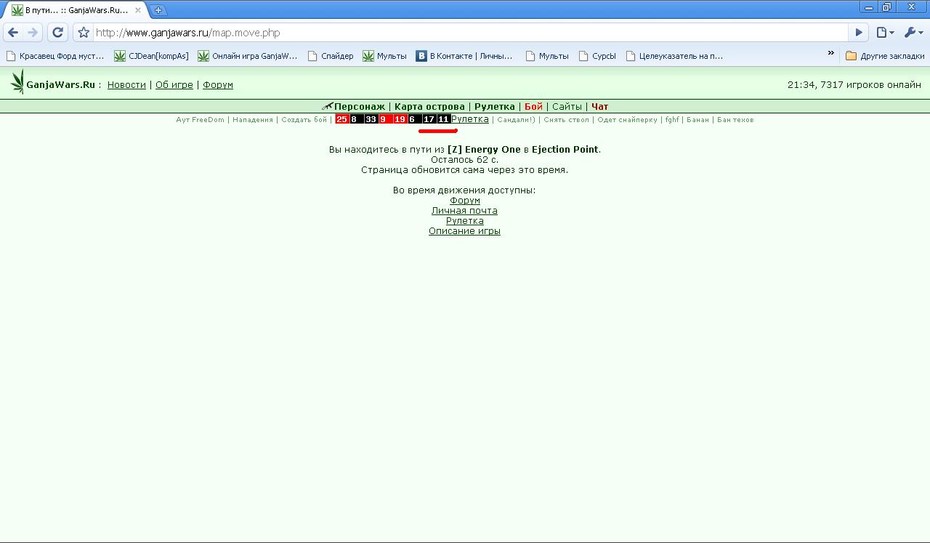Click the red 19 roulette number
The height and width of the screenshot is (543, 930).
tap(400, 119)
